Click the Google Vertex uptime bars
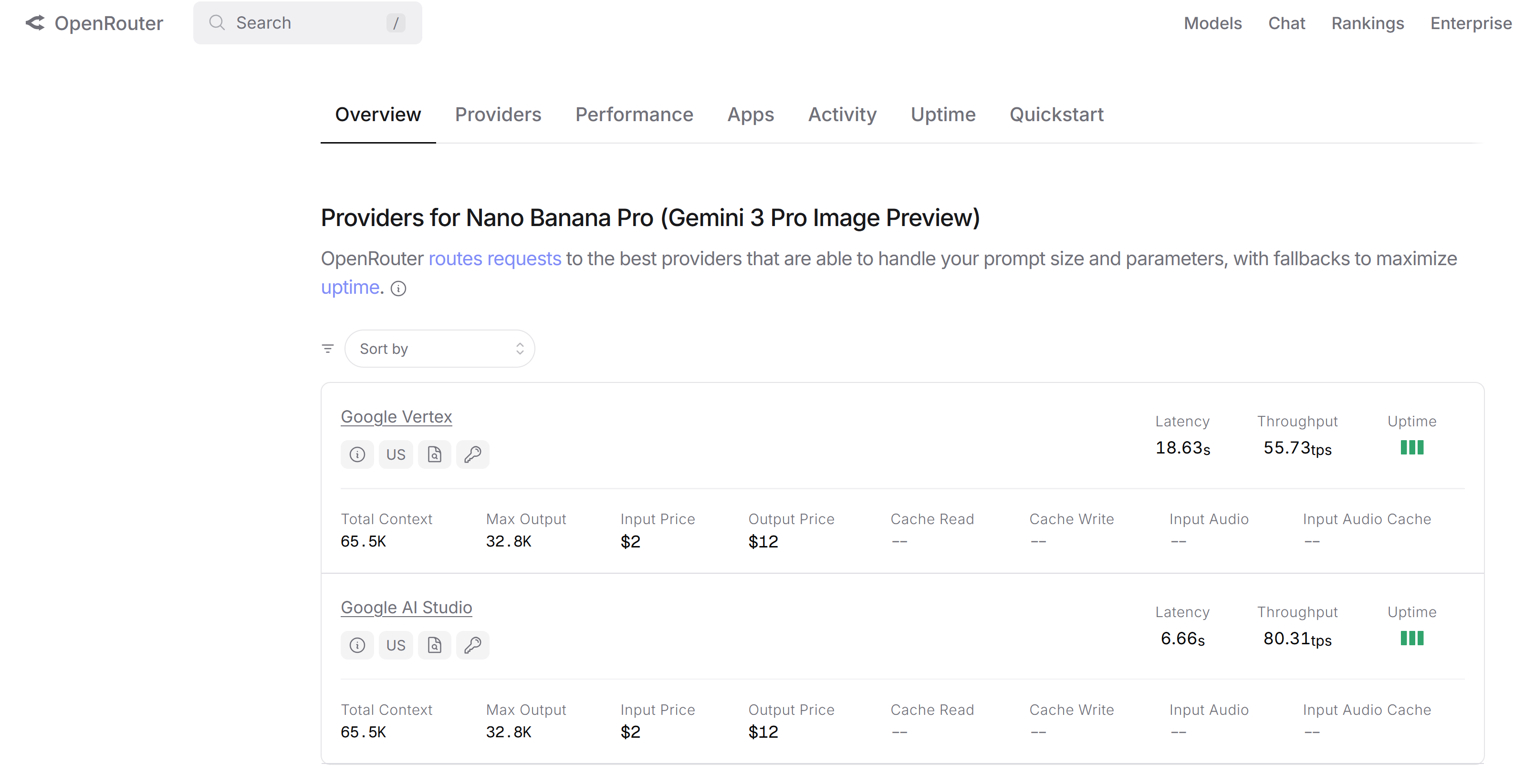This screenshot has height=784, width=1535. 1411,447
